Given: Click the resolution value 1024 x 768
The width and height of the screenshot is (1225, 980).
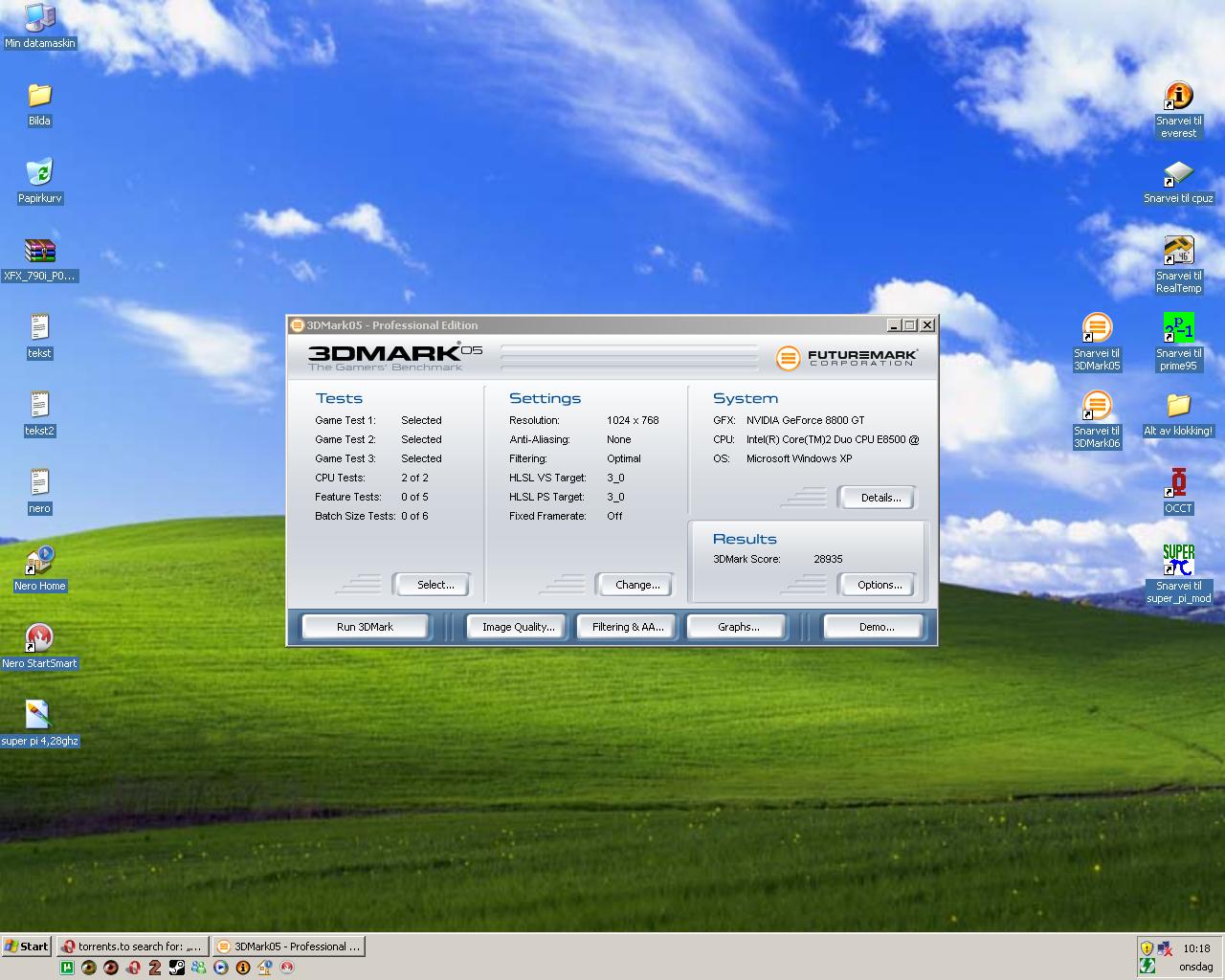Looking at the screenshot, I should (633, 420).
